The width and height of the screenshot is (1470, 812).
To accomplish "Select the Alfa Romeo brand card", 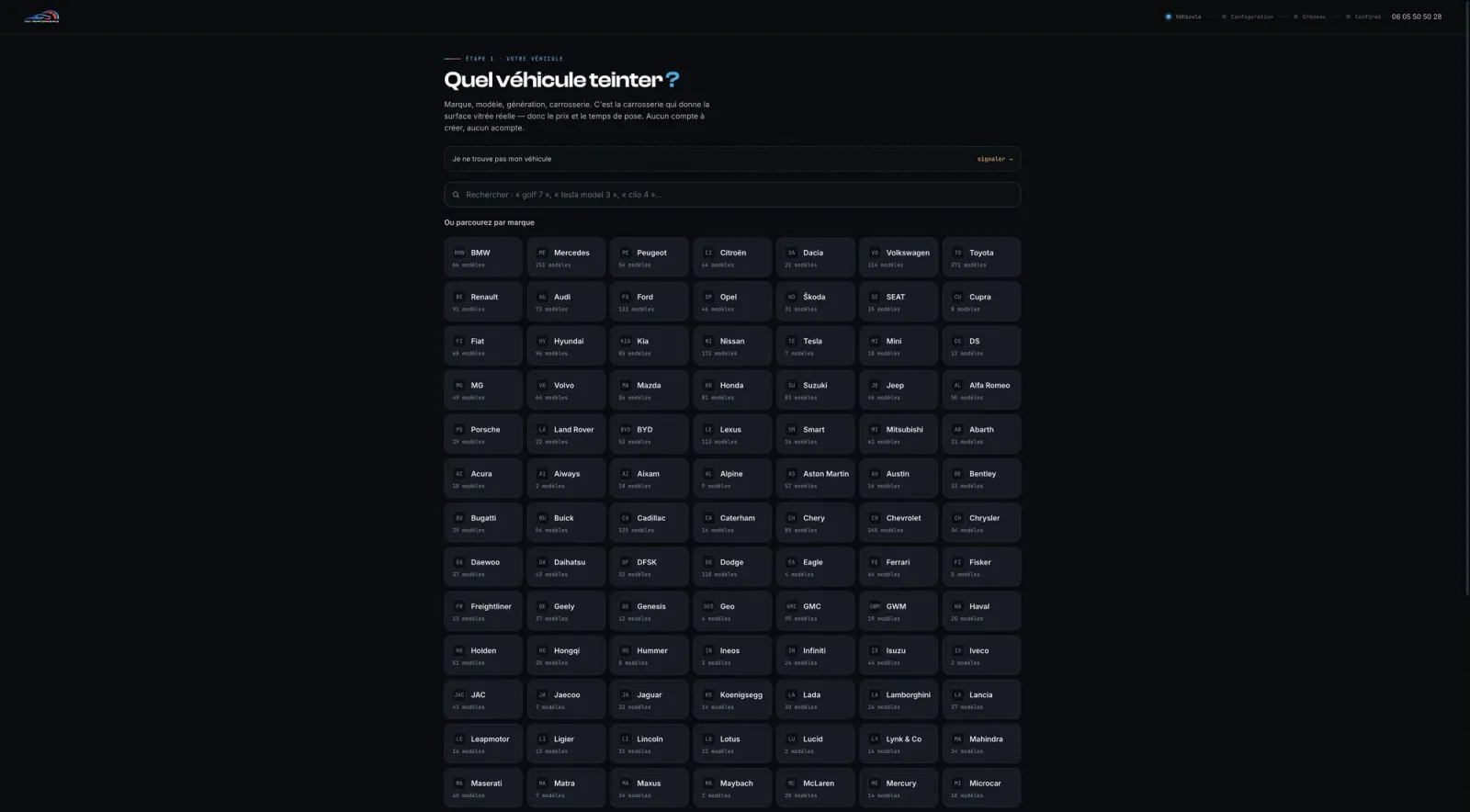I will (x=981, y=390).
